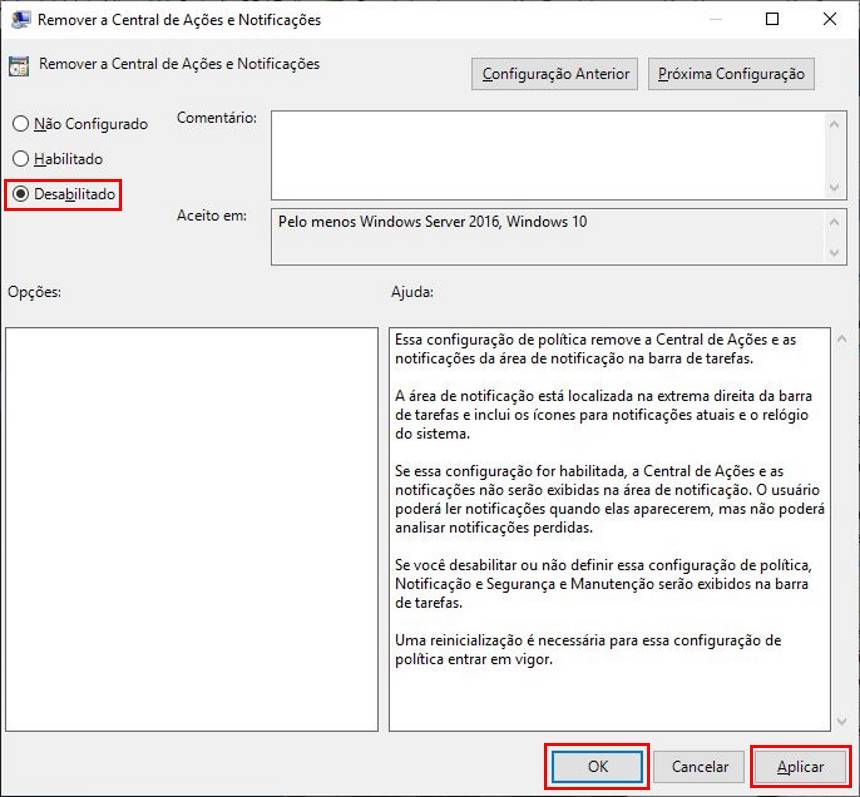This screenshot has height=797, width=860.
Task: Click the 'Comentário:' label
Action: pos(217,118)
